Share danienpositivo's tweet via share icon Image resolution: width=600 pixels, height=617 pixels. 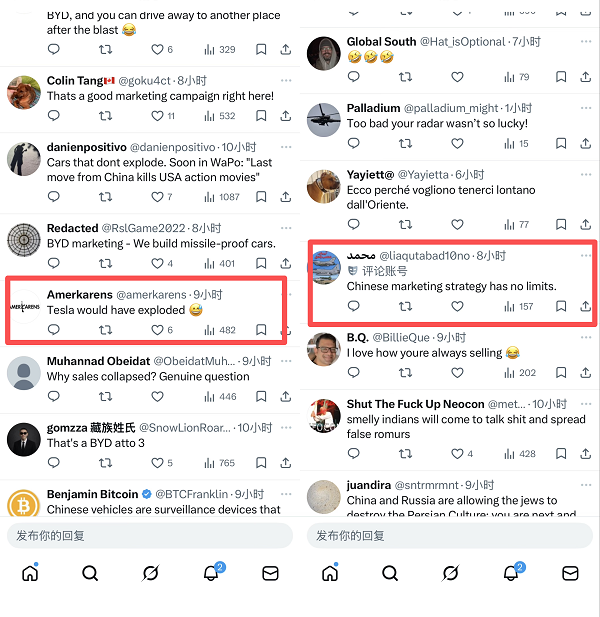click(x=287, y=197)
